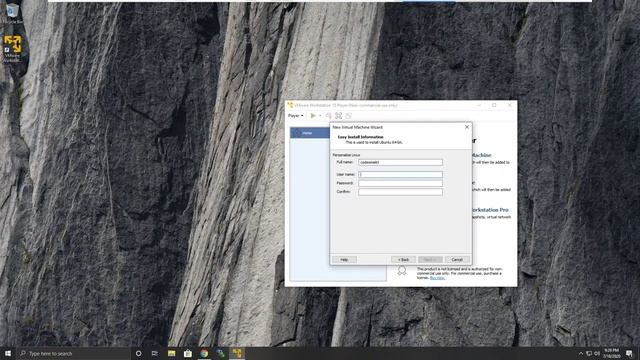The width and height of the screenshot is (640, 360).
Task: Open the Recycle Bin desktop icon
Action: tap(12, 13)
